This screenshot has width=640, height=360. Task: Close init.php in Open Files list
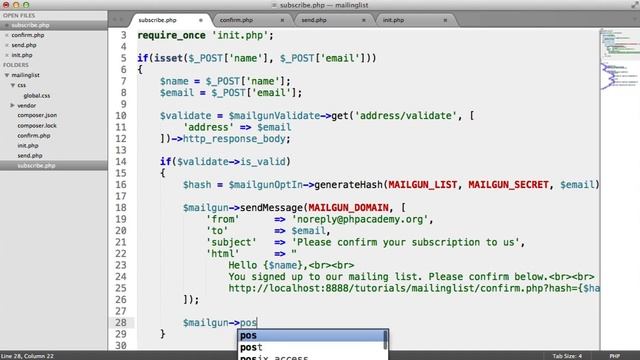(7, 55)
